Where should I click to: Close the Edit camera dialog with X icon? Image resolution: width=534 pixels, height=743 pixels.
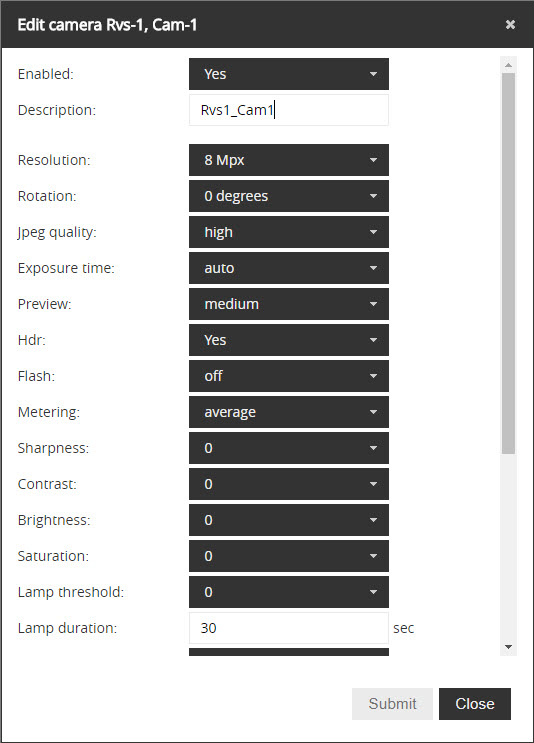tap(510, 24)
